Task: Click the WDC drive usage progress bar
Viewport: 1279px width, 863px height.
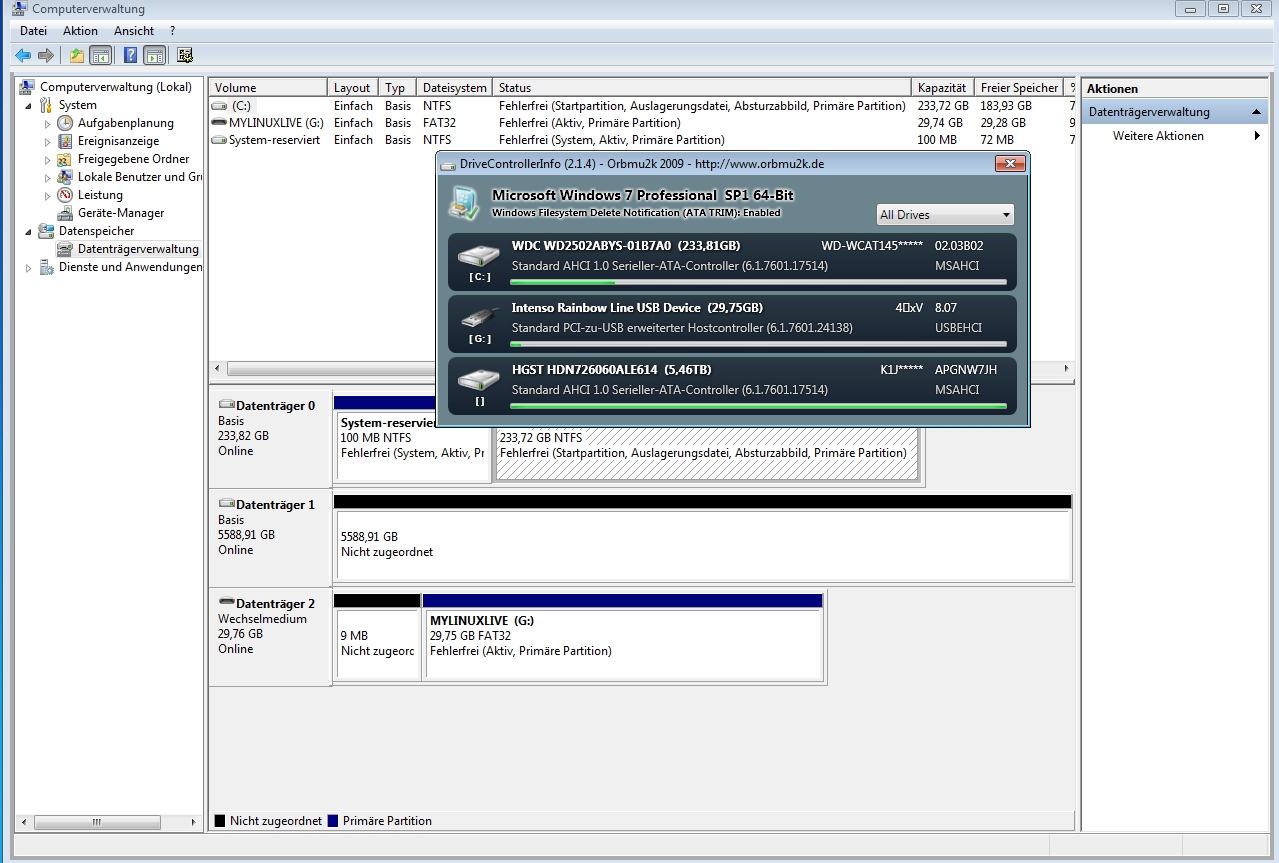Action: point(758,282)
